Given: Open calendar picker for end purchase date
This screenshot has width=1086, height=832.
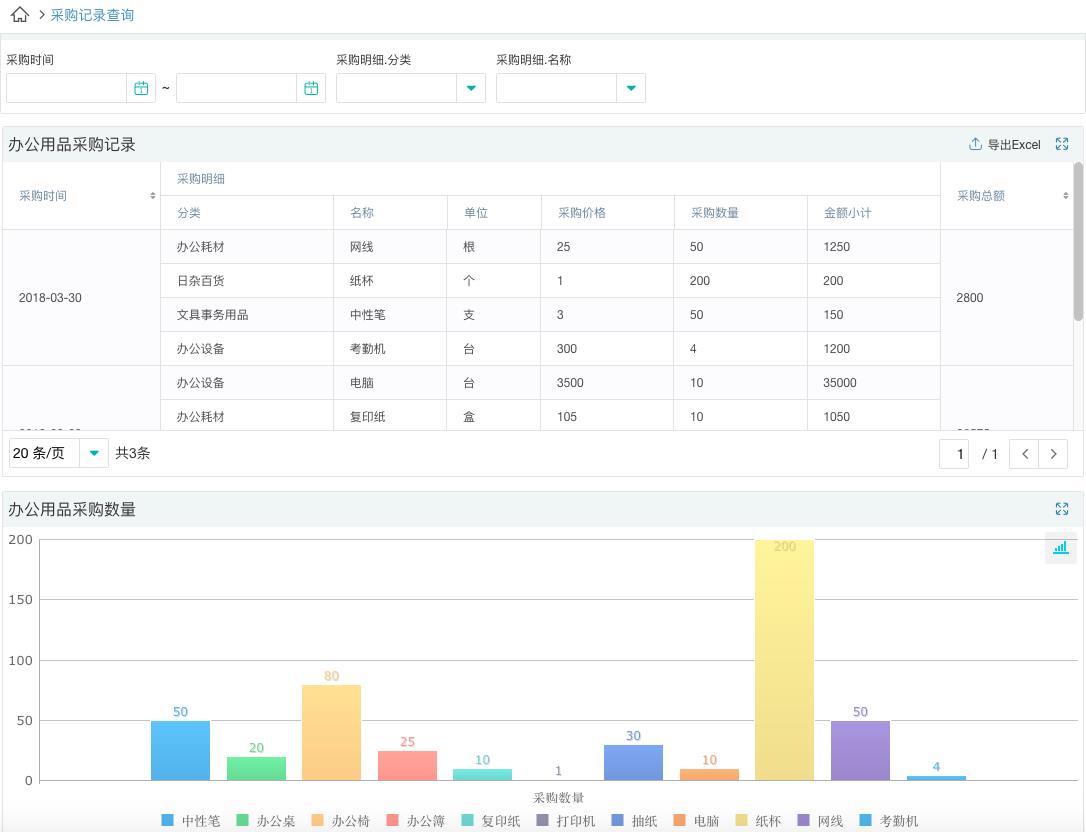Looking at the screenshot, I should (x=311, y=88).
